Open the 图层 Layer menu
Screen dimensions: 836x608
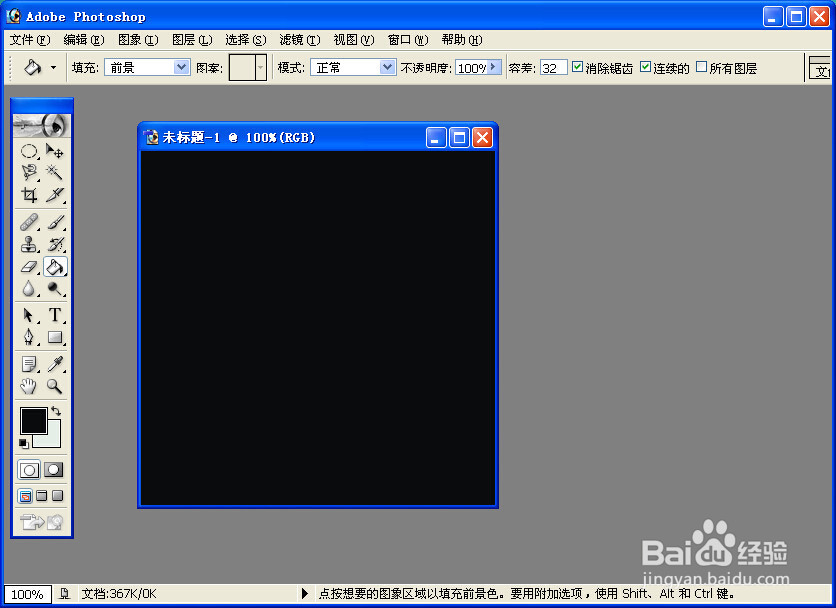tap(192, 40)
